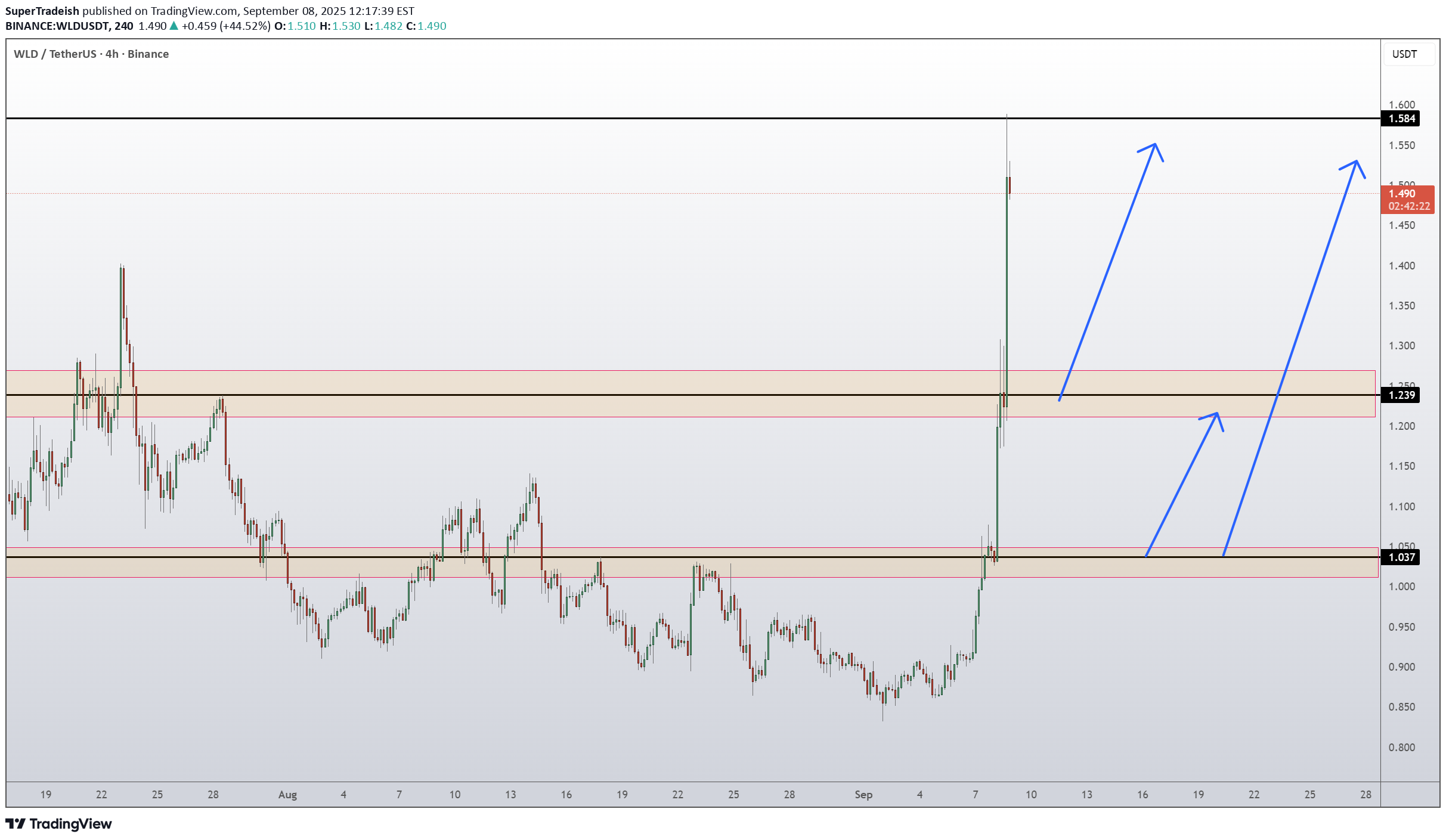Click the TradingView logo
This screenshot has width=1446, height=840.
[58, 824]
